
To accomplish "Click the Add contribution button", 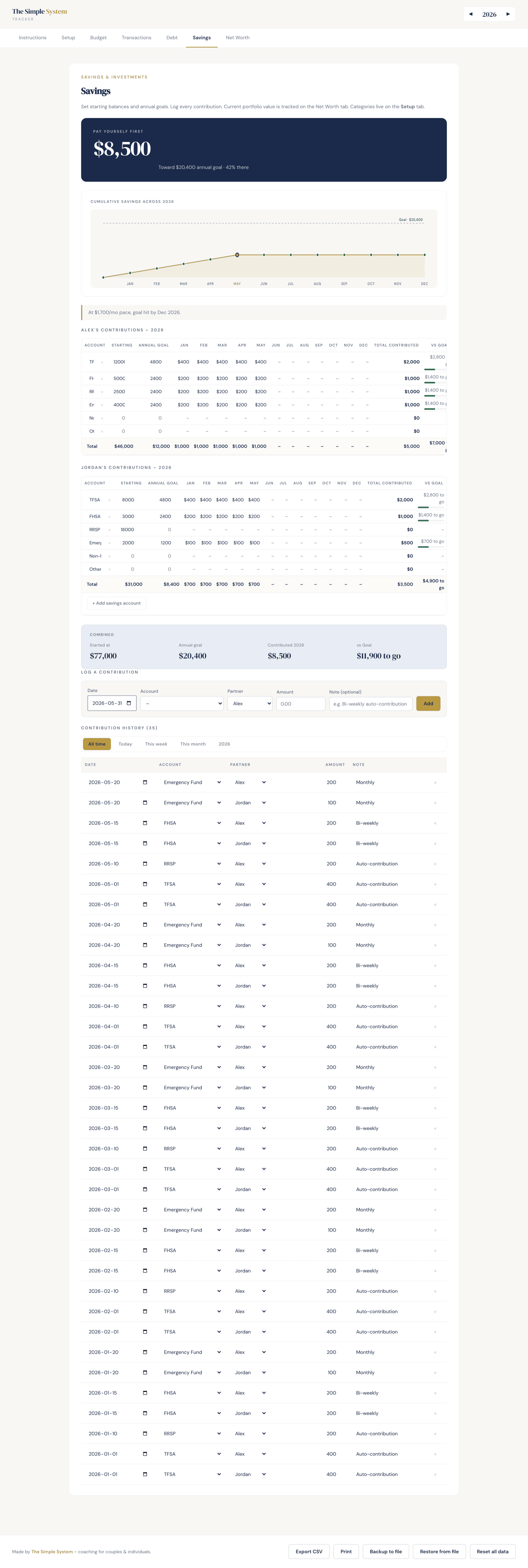I will pos(428,704).
